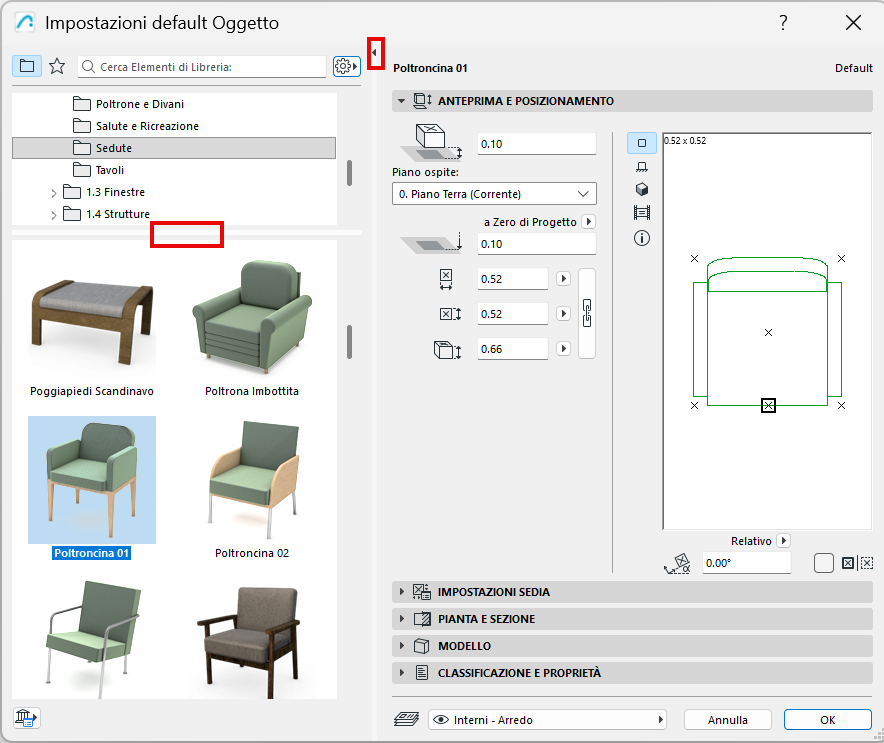Open the Relativo arrow menu
The image size is (884, 743).
coord(783,541)
